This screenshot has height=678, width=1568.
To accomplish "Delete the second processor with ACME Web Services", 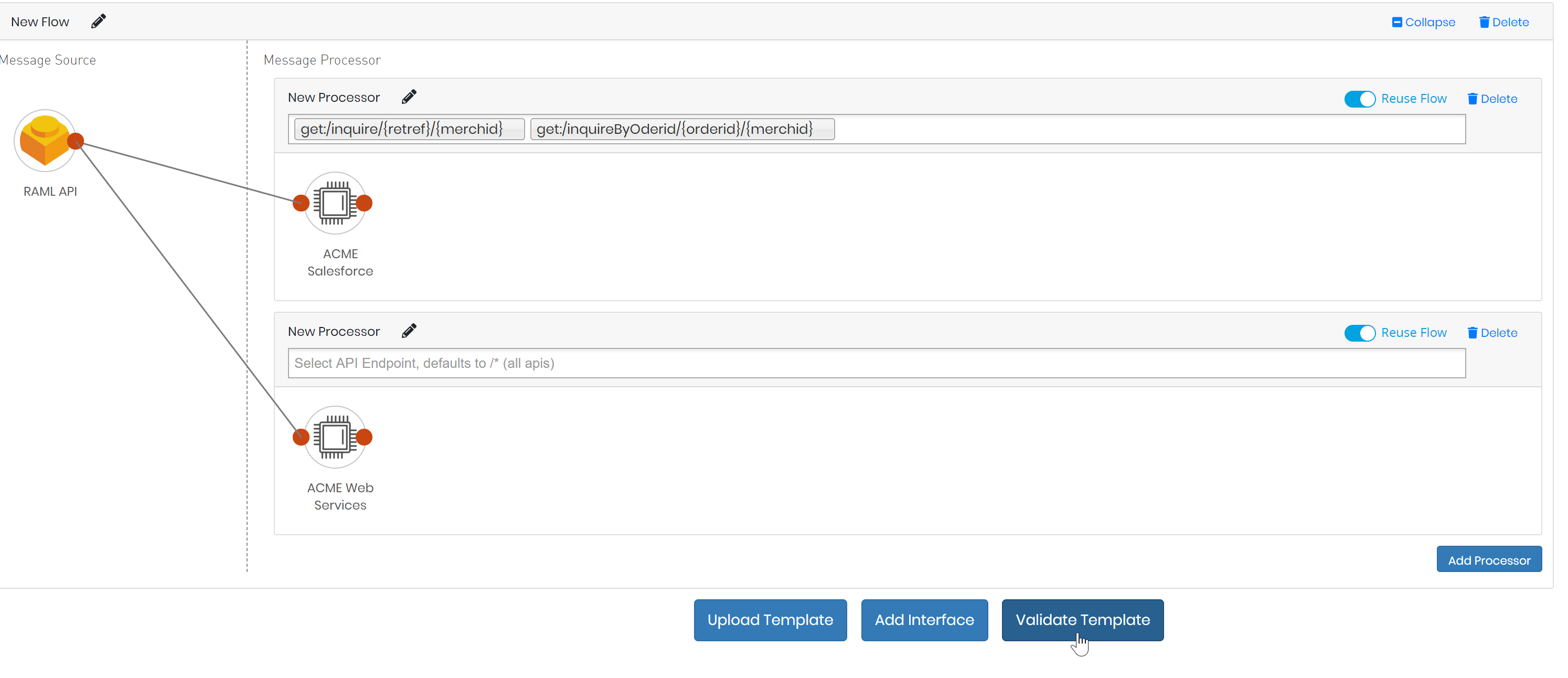I will point(1492,333).
